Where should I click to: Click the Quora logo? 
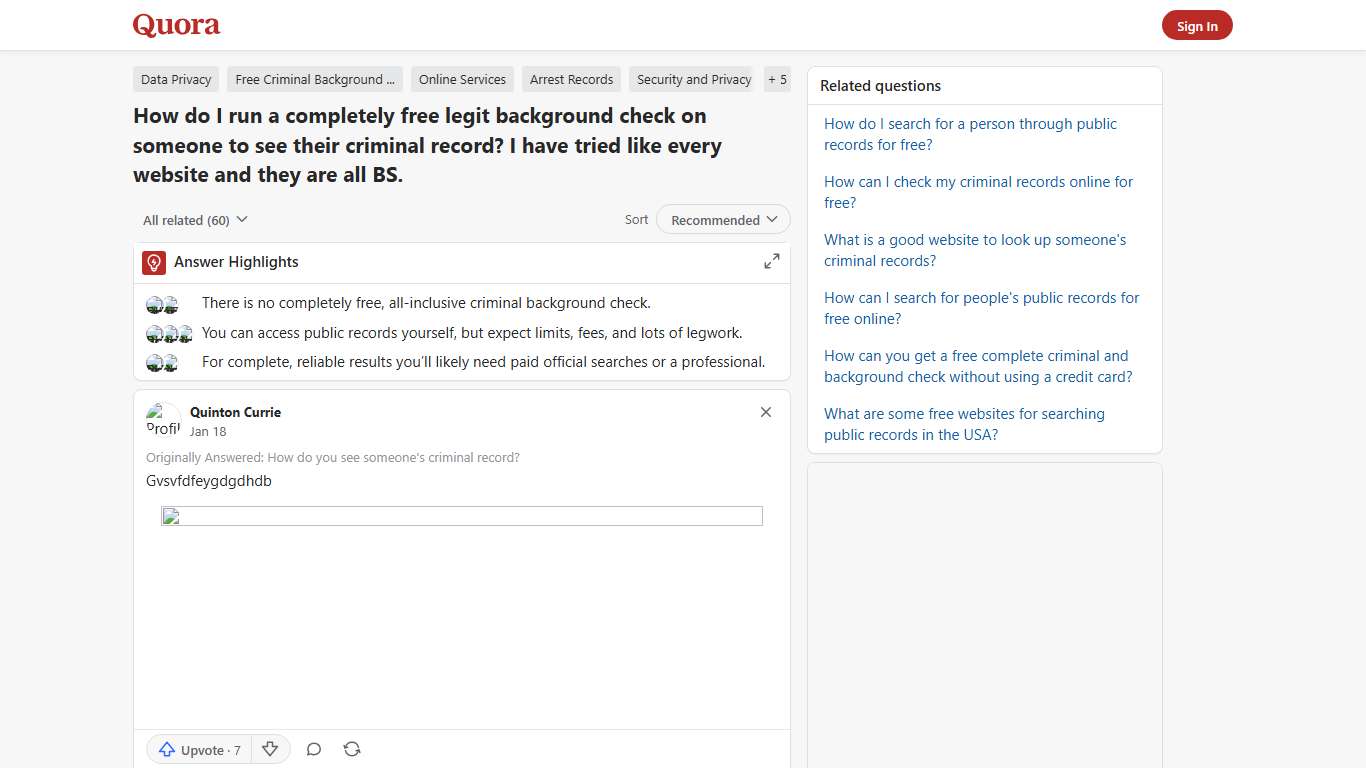(176, 25)
